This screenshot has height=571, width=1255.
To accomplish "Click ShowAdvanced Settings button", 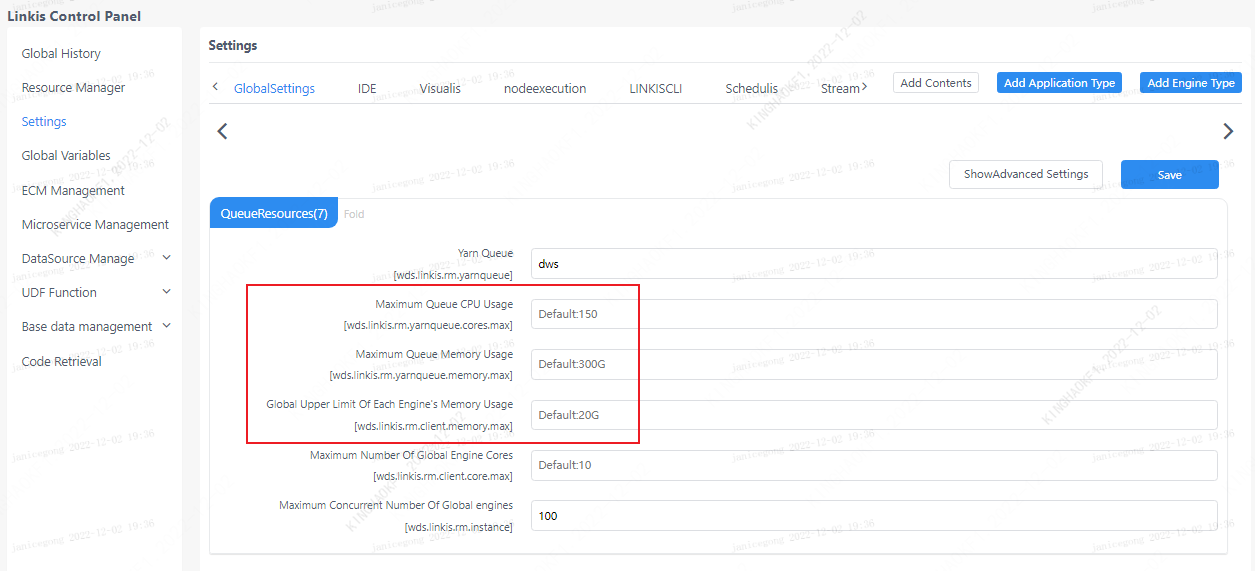I will tap(1025, 174).
